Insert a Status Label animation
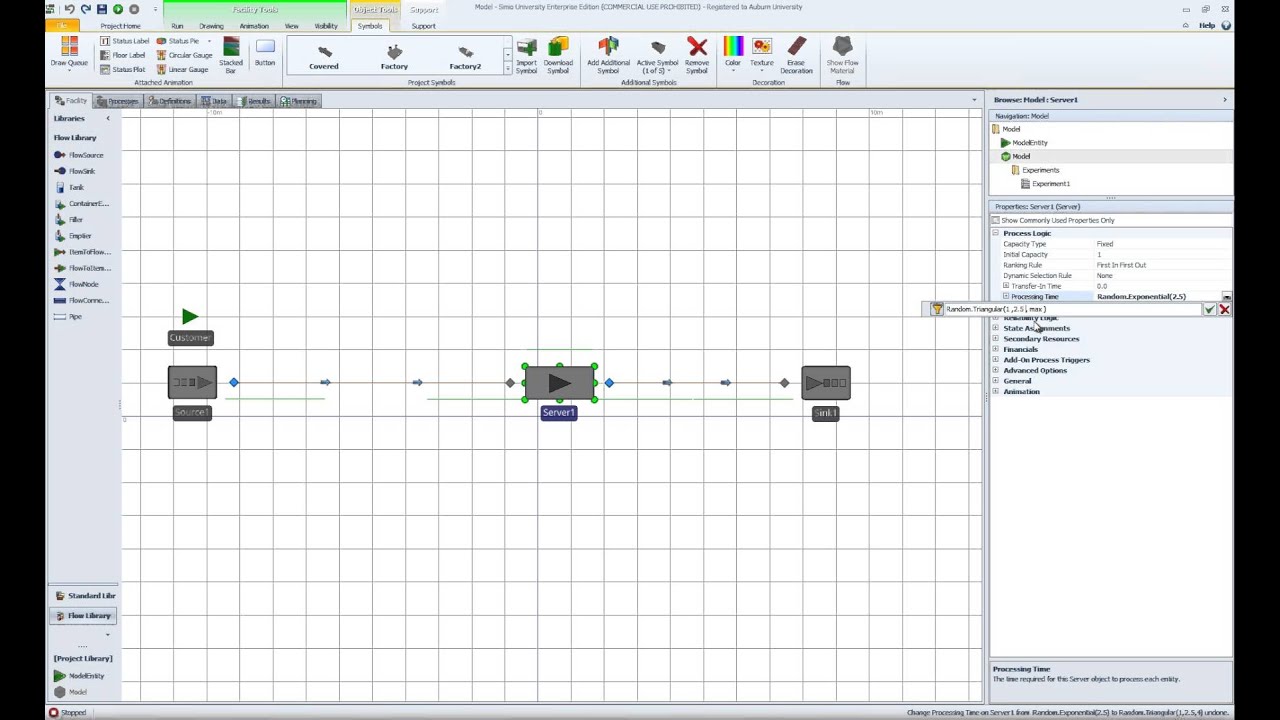Image resolution: width=1280 pixels, height=720 pixels. [x=124, y=41]
